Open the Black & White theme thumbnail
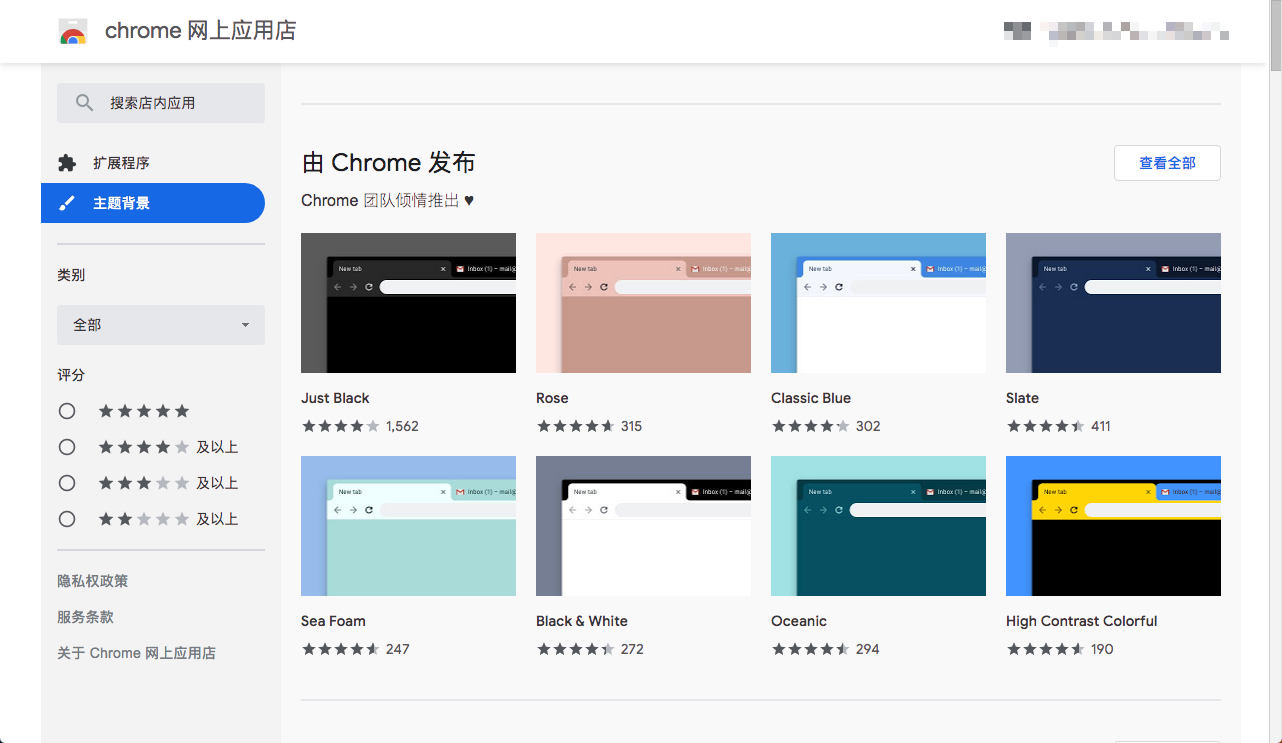 coord(643,526)
